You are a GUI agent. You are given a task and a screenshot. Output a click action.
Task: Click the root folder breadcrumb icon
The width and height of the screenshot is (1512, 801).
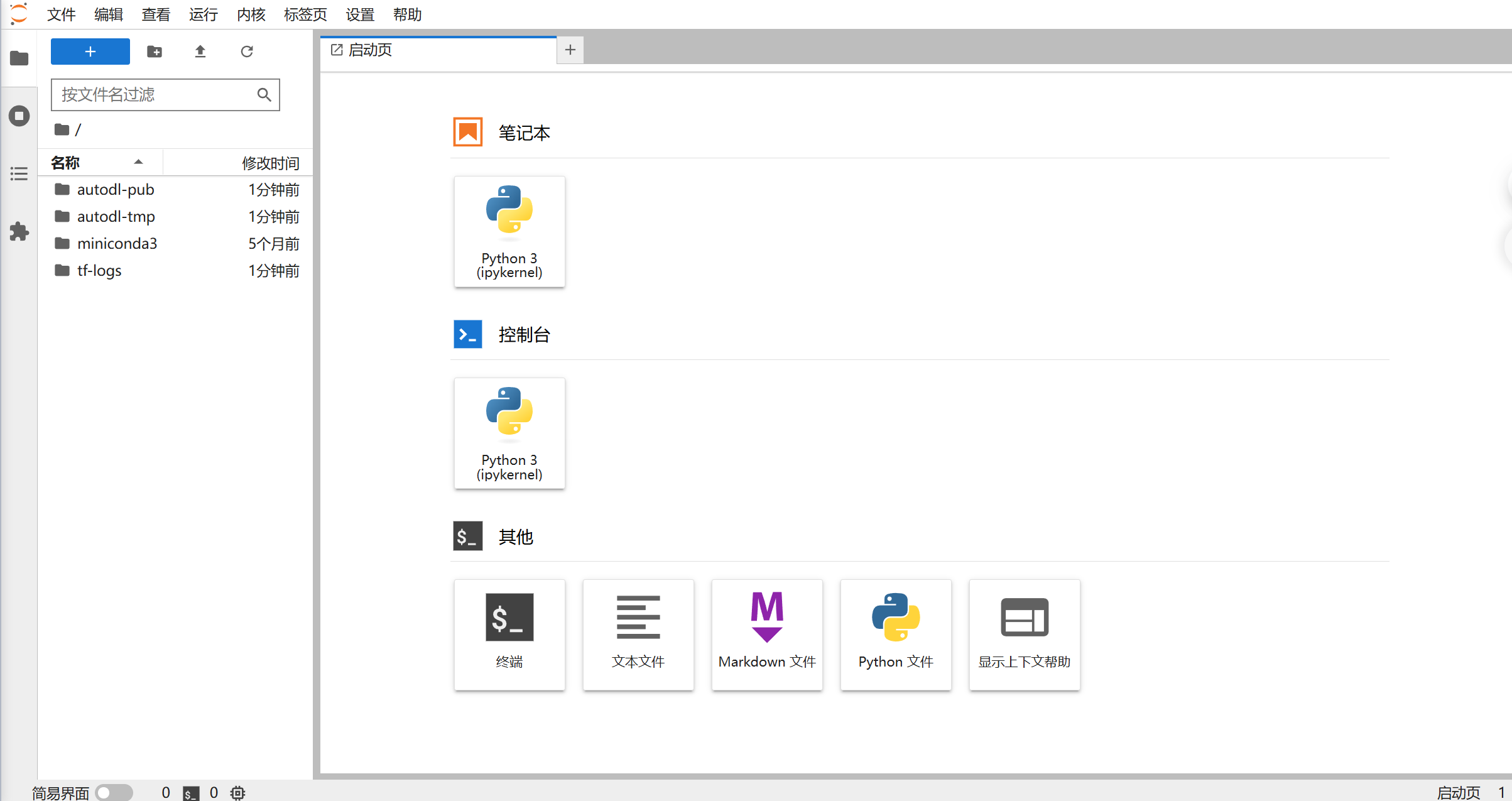click(x=62, y=130)
